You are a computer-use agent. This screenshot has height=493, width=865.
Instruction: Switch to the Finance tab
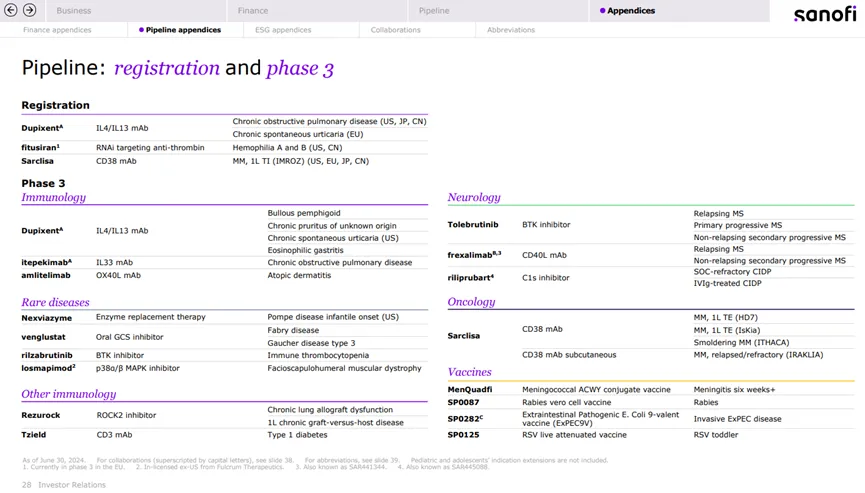pyautogui.click(x=253, y=11)
